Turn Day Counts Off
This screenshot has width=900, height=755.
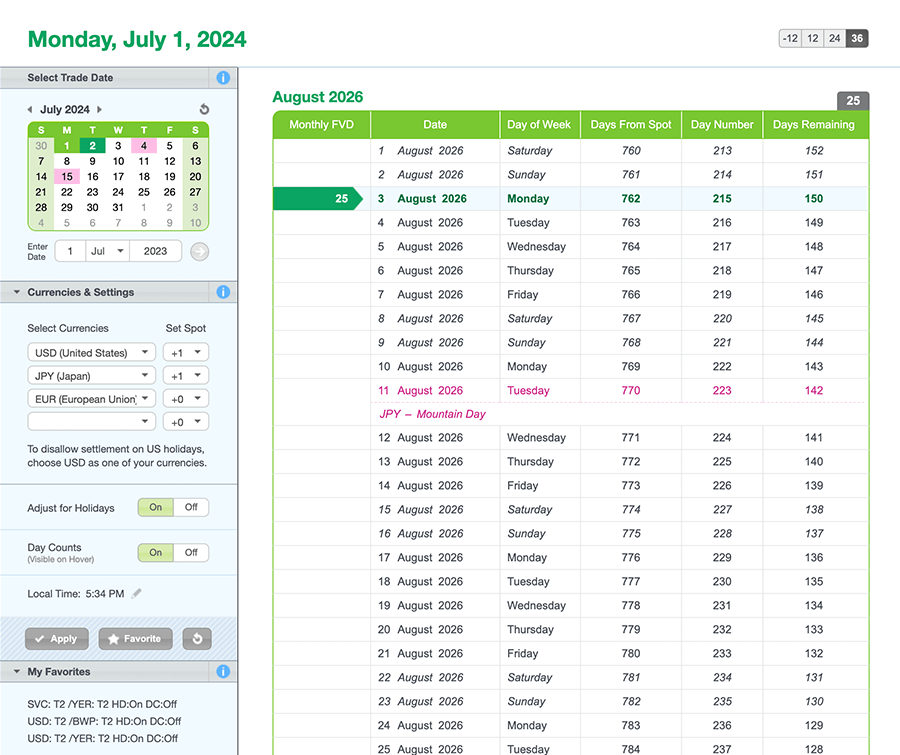point(191,552)
